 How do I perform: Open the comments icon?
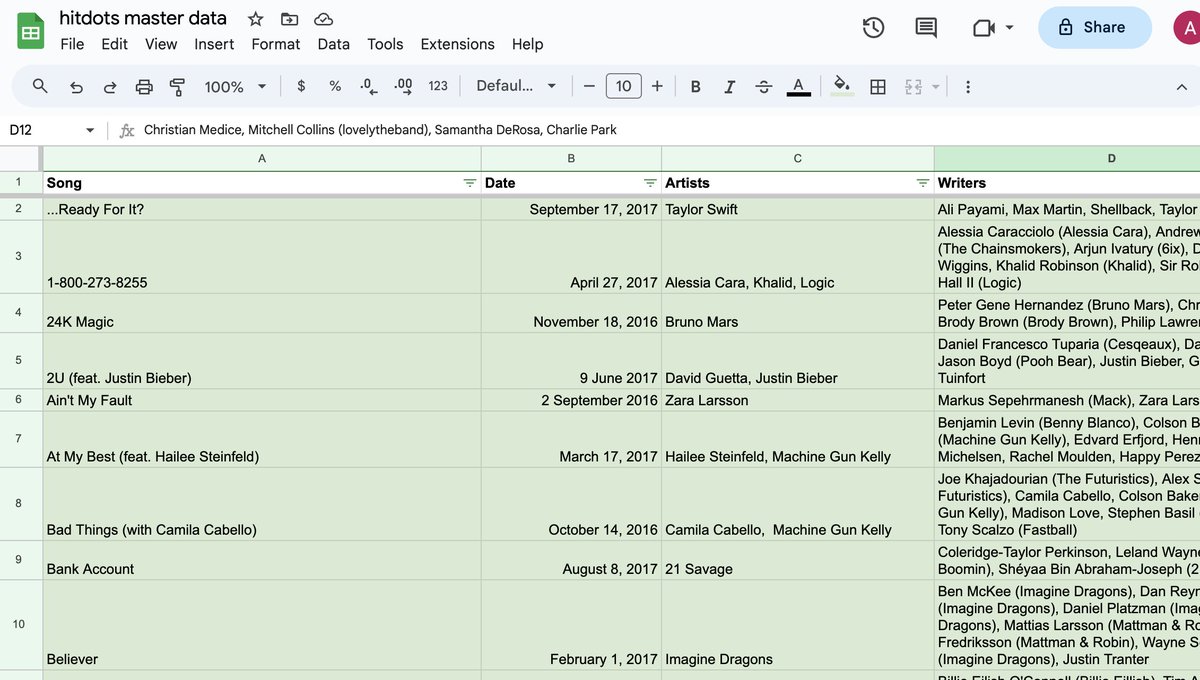tap(926, 28)
